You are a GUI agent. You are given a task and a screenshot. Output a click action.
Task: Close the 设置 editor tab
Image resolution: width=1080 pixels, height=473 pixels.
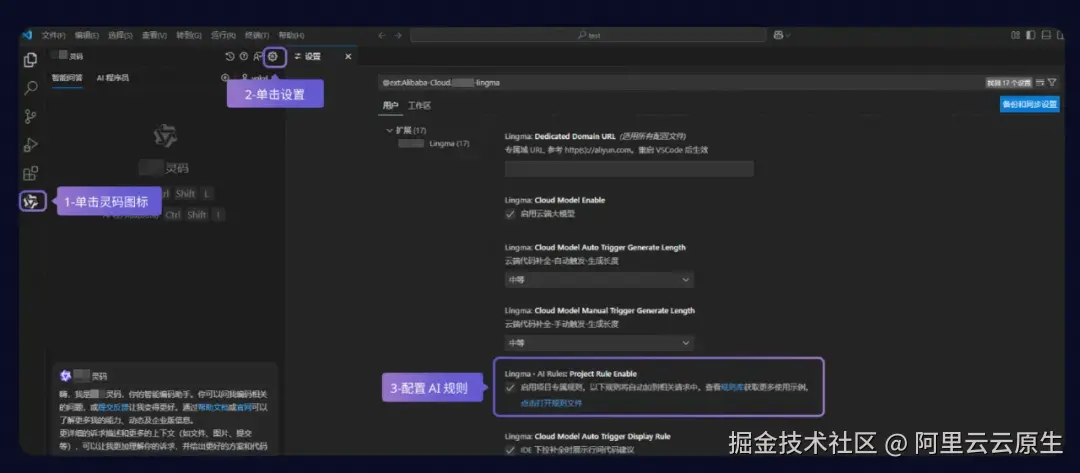(348, 56)
